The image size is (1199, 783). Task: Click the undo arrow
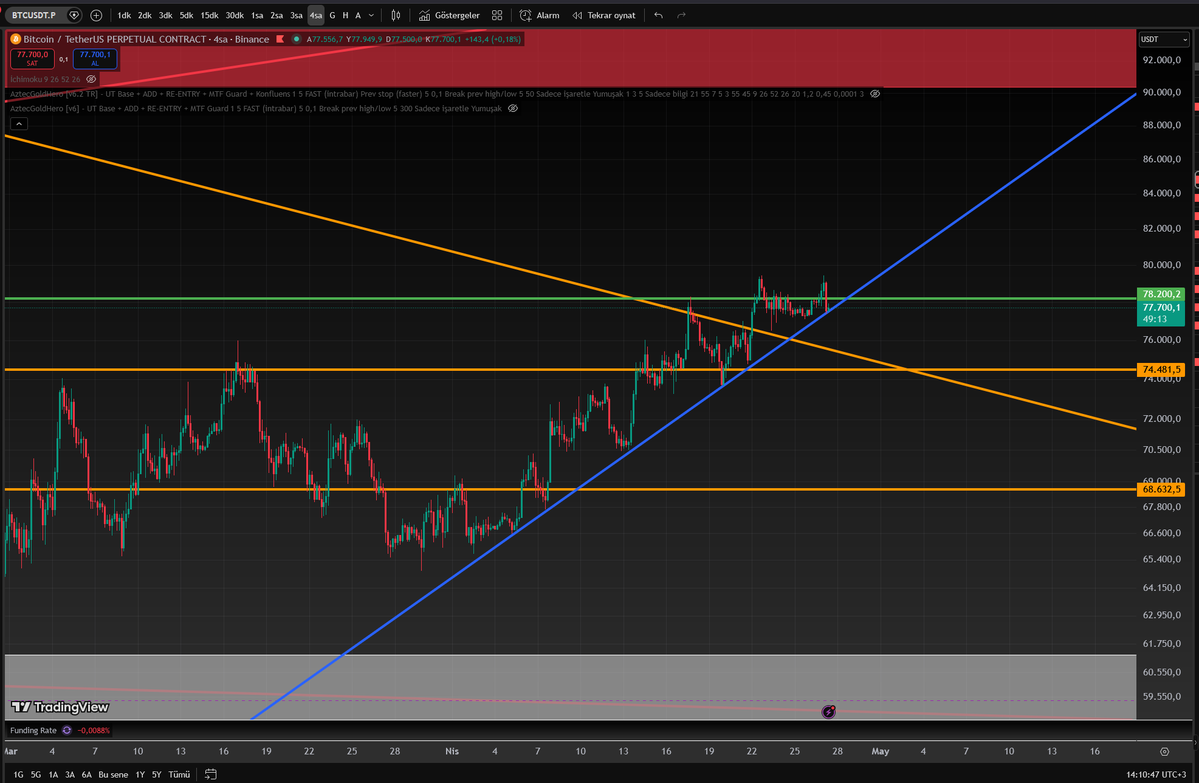(658, 15)
